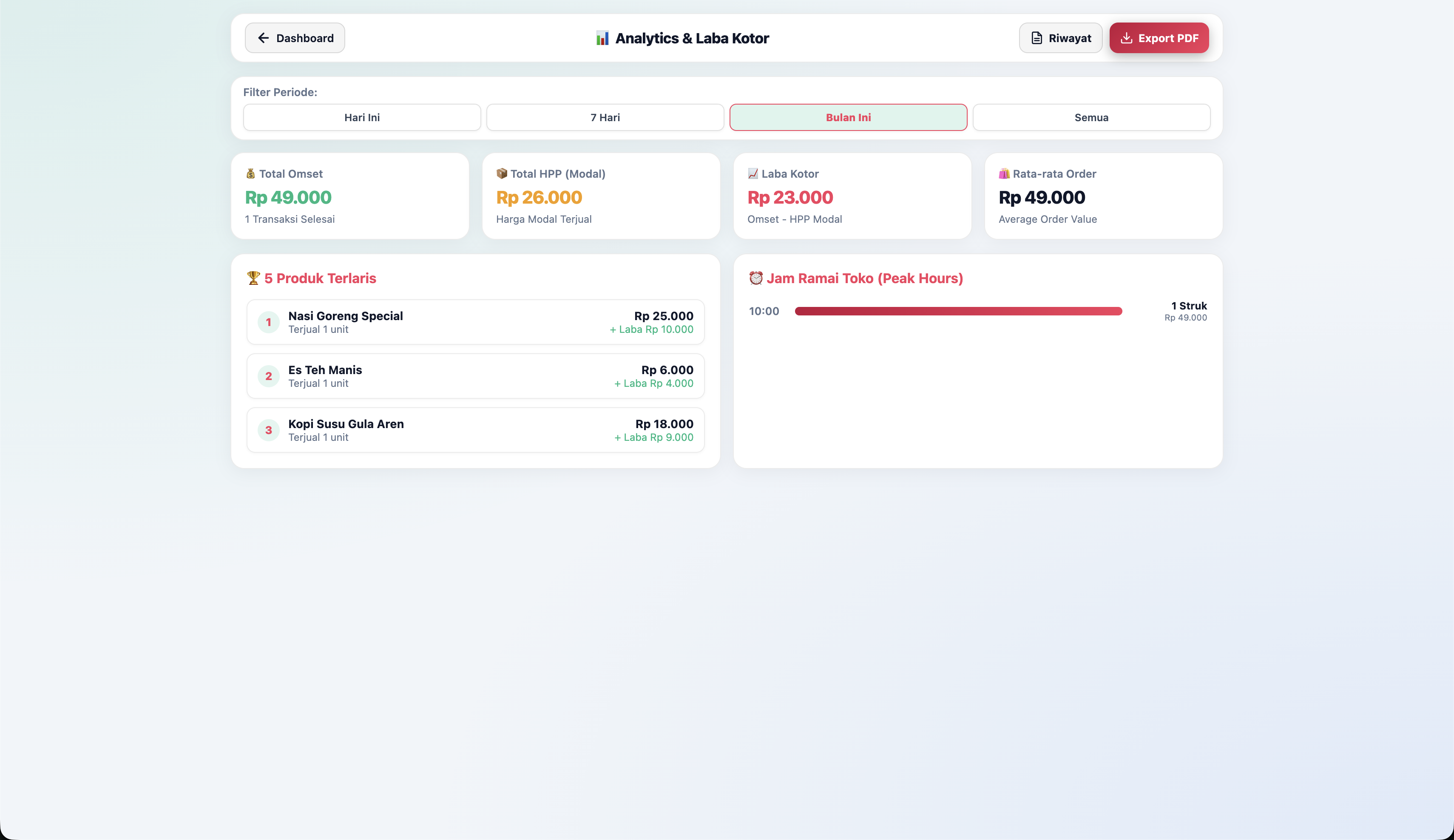The image size is (1454, 840).
Task: Click the Kopi Susu Gula Aren product name
Action: (346, 424)
